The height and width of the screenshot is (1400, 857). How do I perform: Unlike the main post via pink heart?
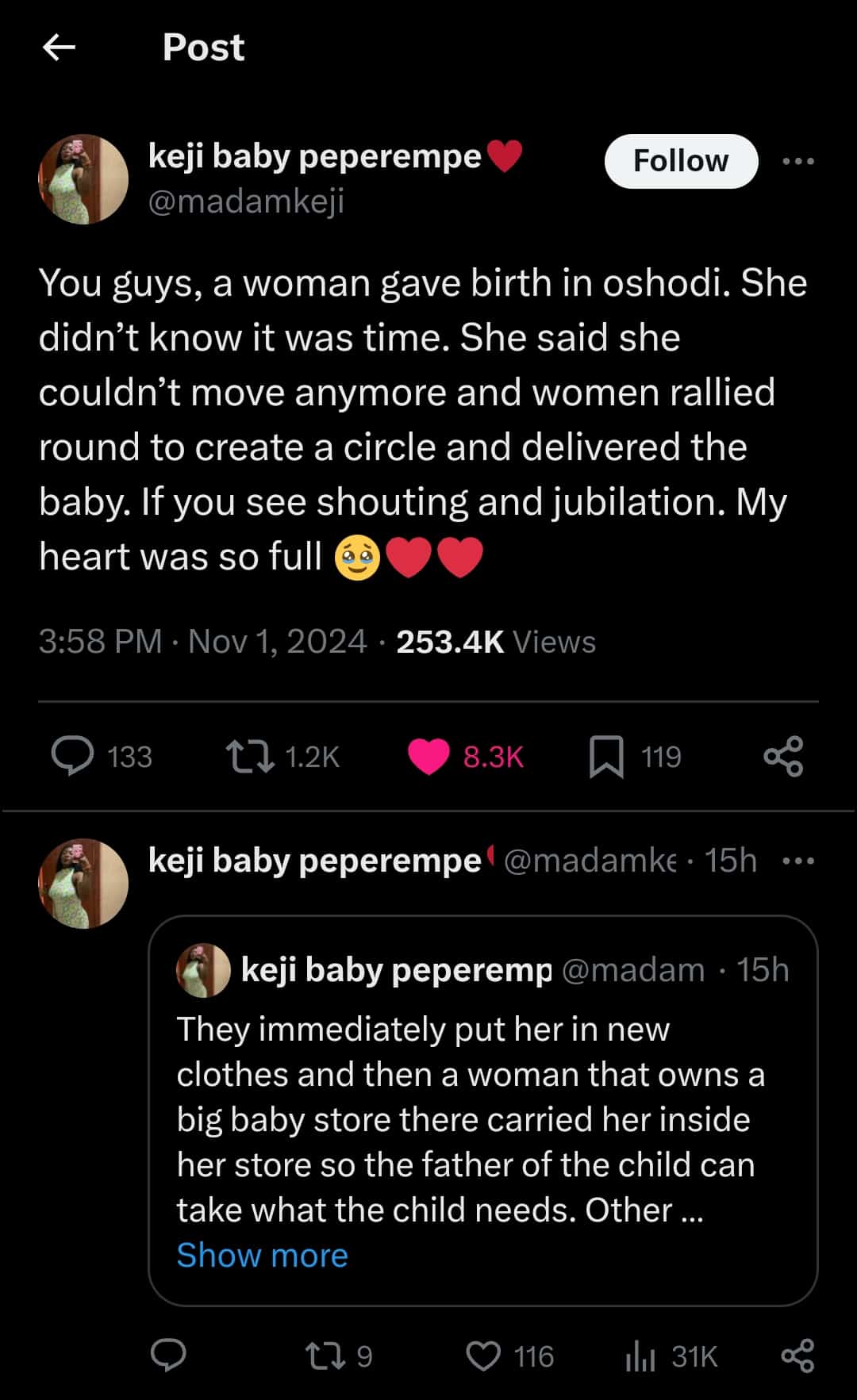(428, 756)
